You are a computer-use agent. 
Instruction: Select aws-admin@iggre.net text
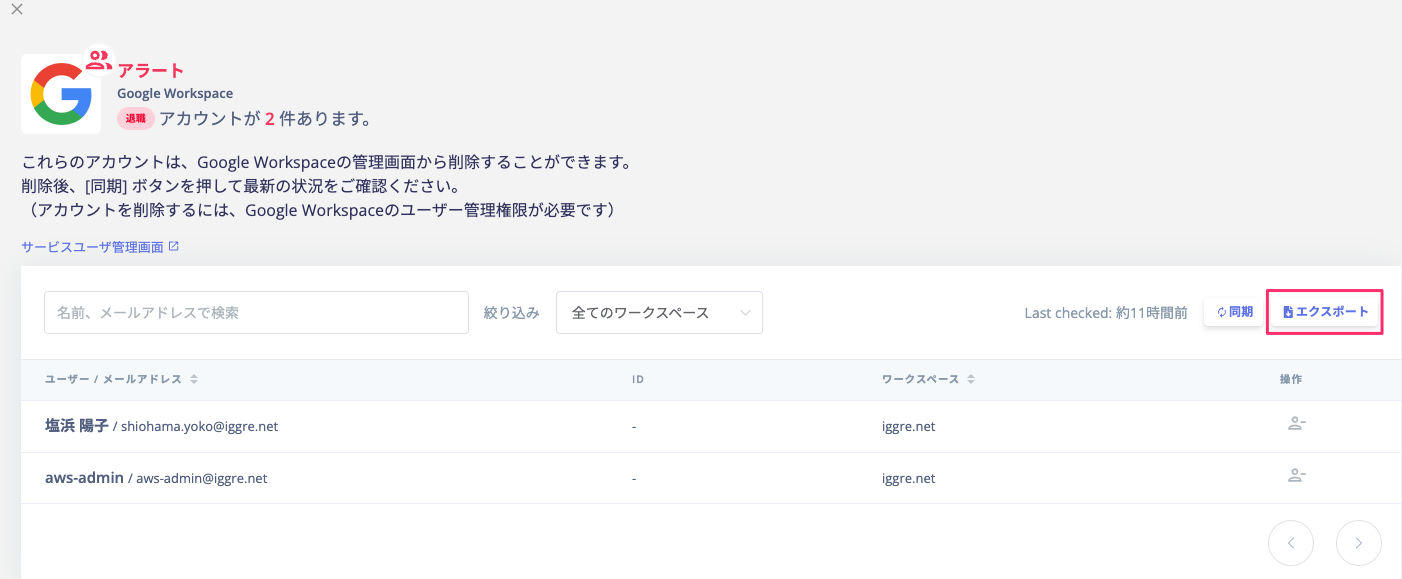[202, 478]
